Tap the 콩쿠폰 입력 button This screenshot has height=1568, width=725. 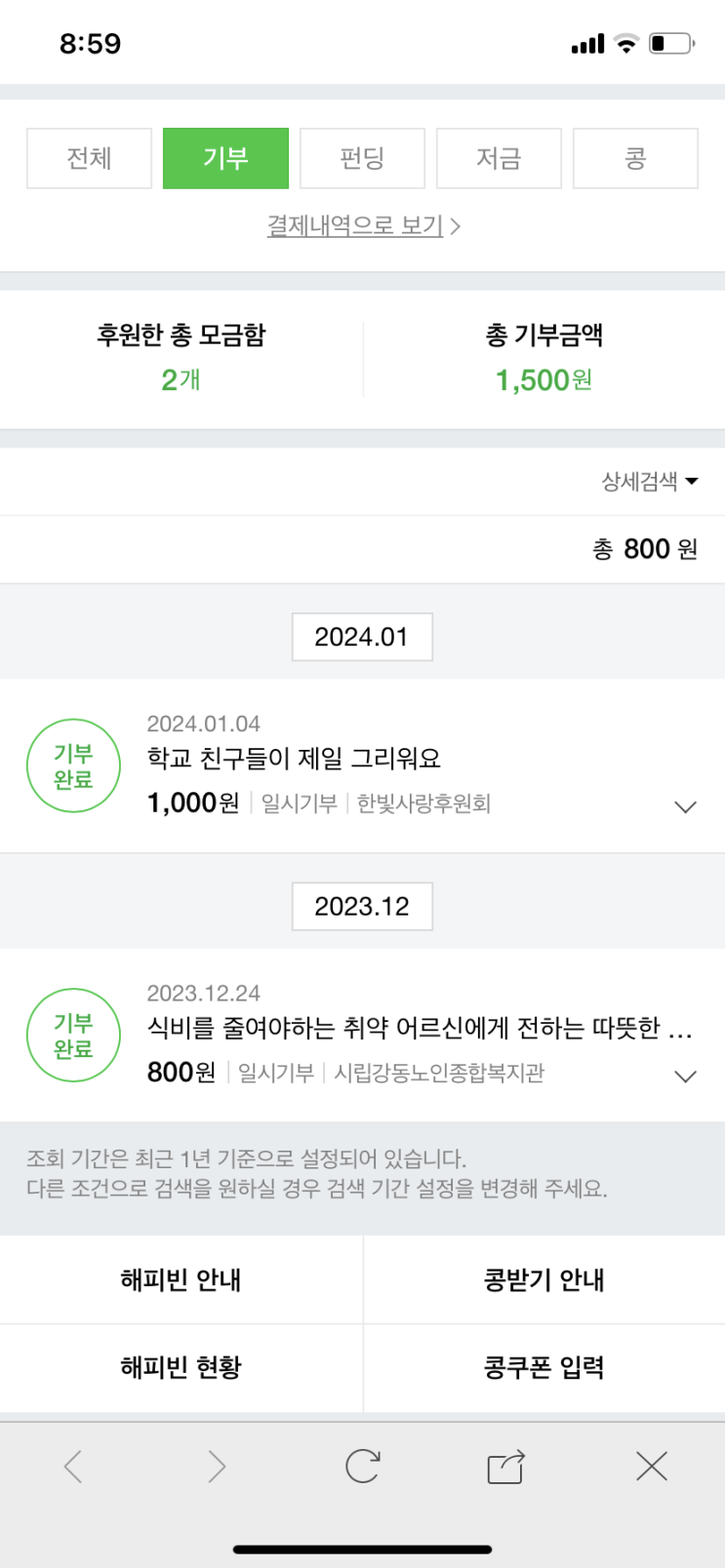[544, 1367]
